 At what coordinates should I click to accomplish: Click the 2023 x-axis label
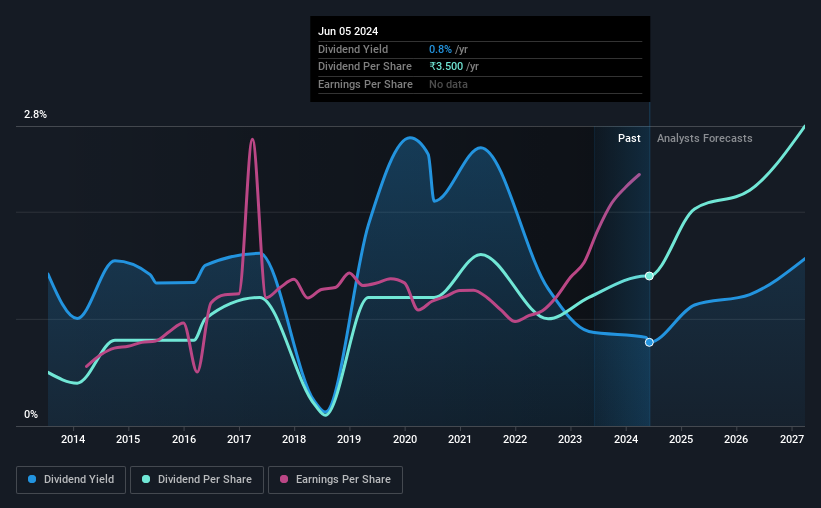(x=570, y=439)
